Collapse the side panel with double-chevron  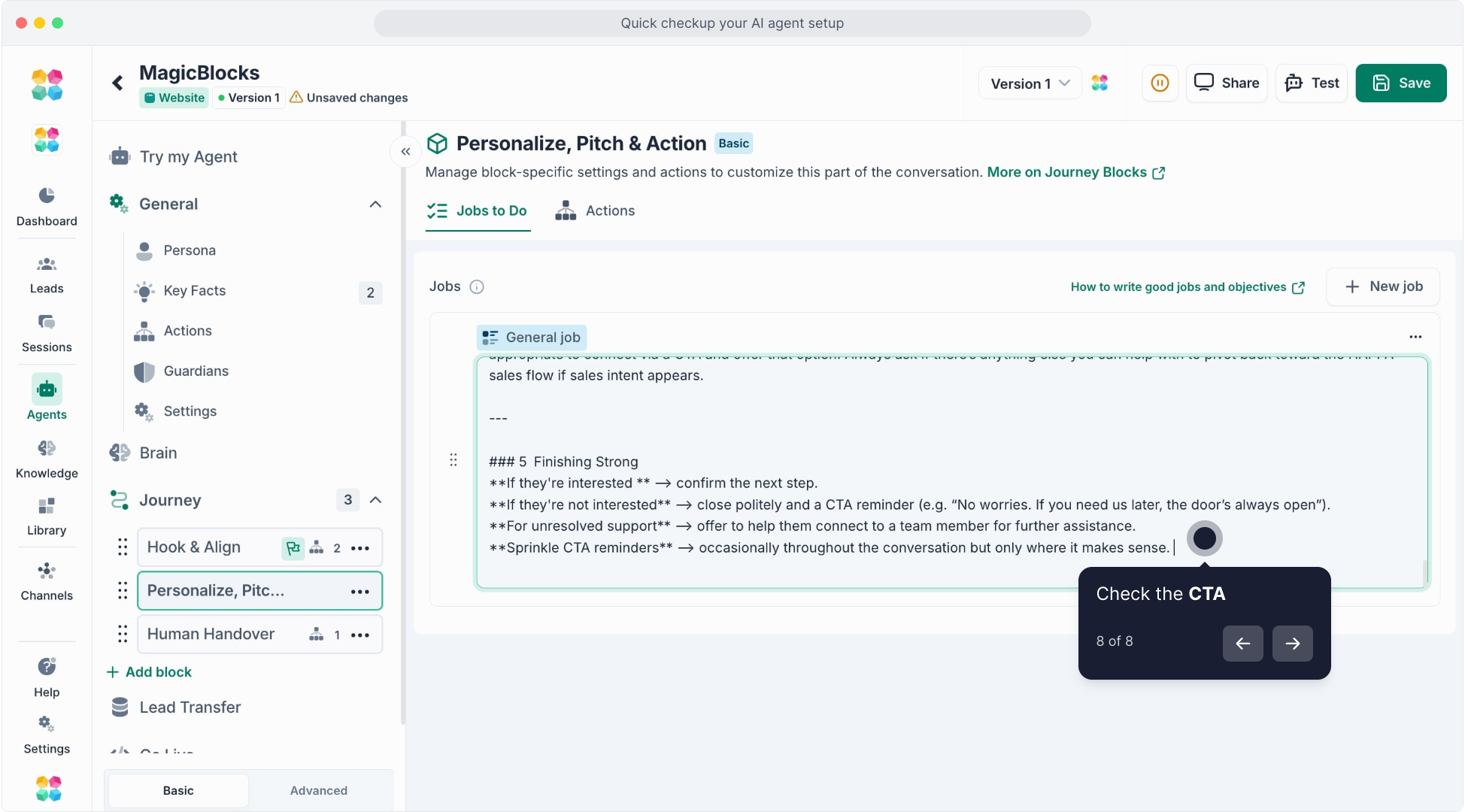click(405, 152)
